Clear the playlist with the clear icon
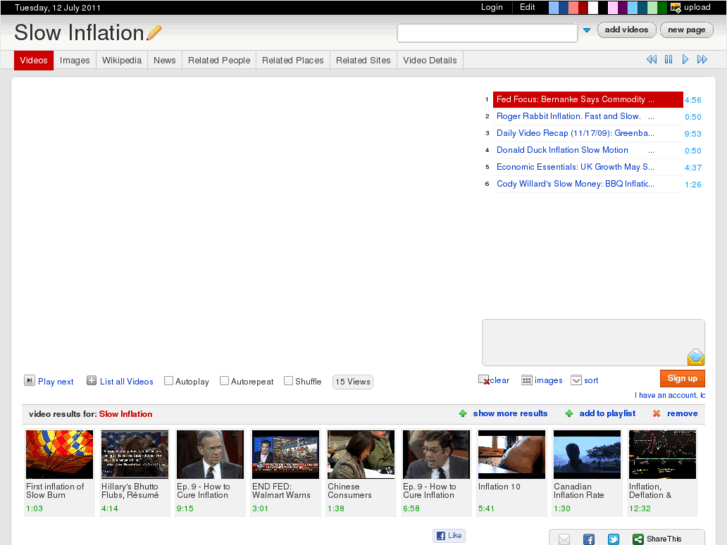This screenshot has width=727, height=545. pos(484,380)
